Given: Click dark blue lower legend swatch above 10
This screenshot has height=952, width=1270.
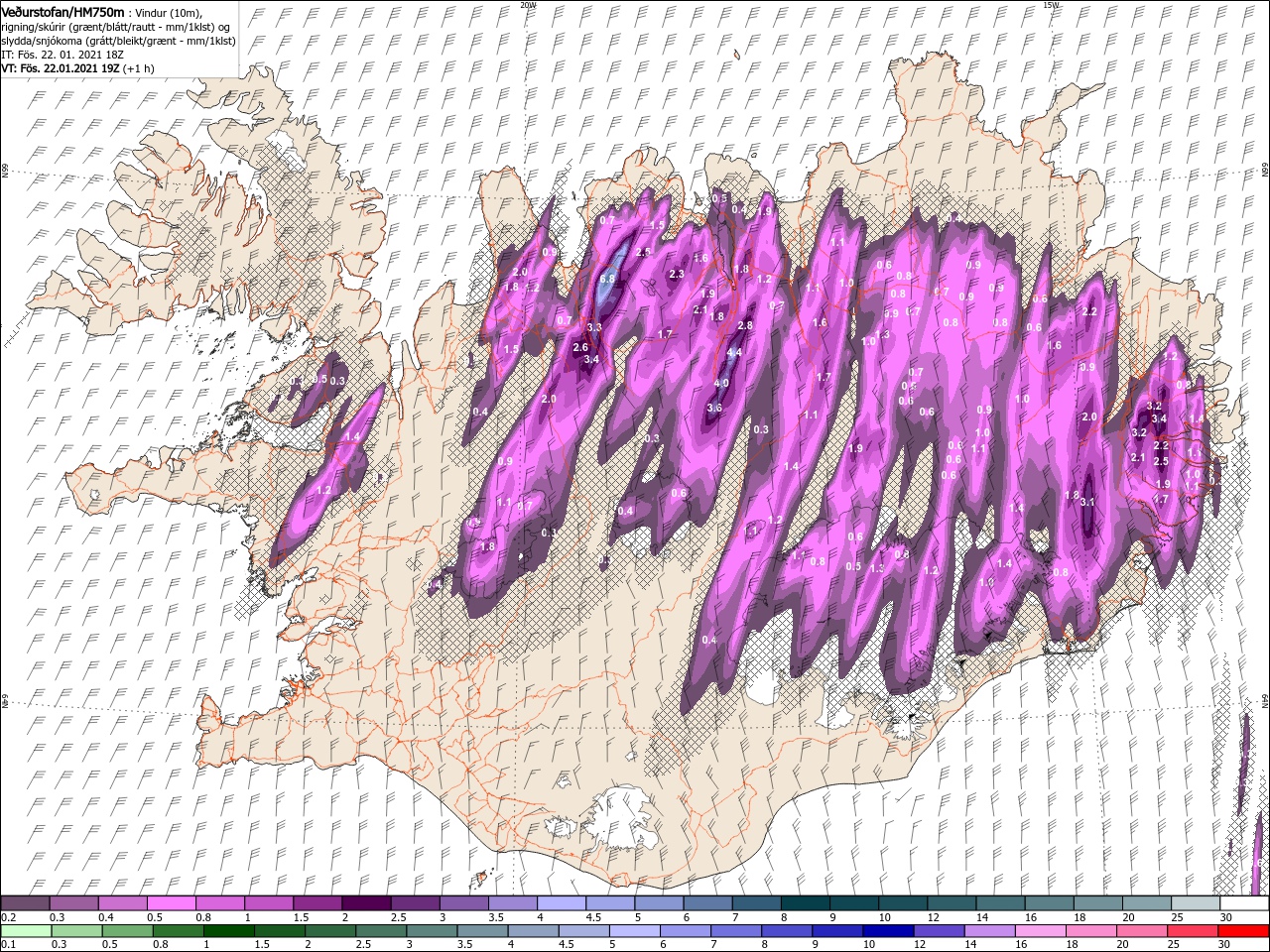Looking at the screenshot, I should (x=888, y=931).
